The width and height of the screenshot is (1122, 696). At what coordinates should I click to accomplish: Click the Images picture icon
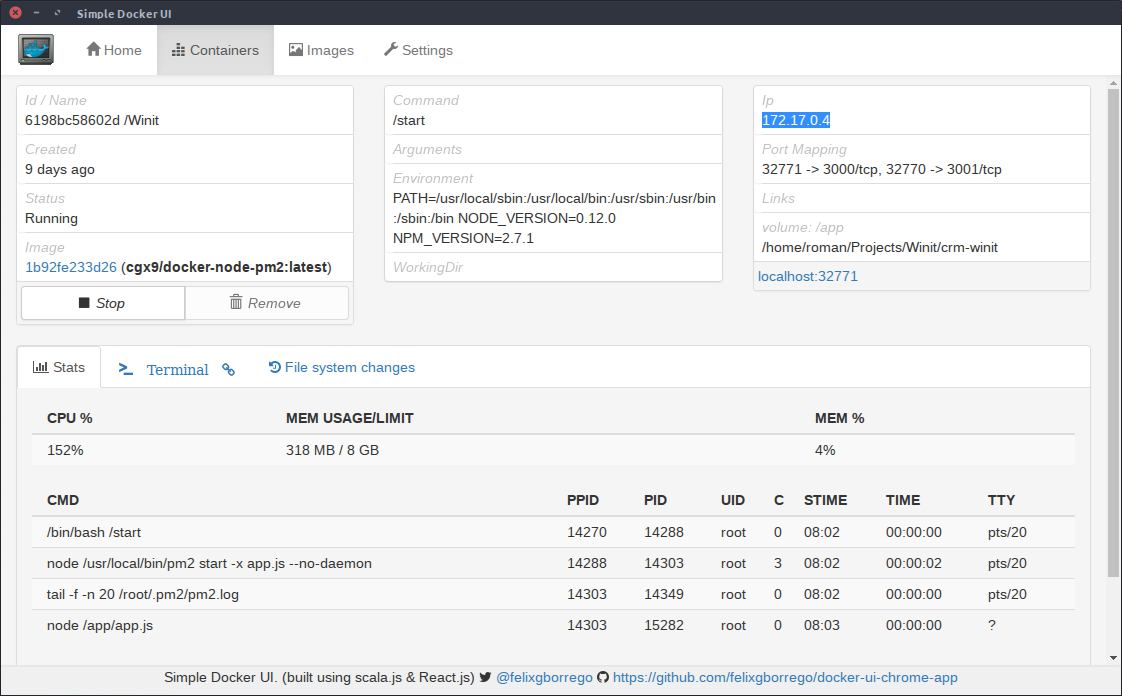296,49
